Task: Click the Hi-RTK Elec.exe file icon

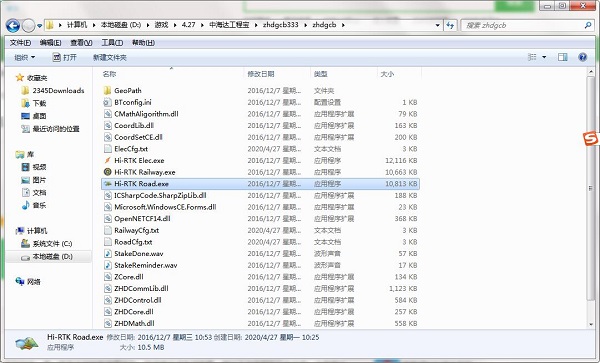Action: pos(108,160)
